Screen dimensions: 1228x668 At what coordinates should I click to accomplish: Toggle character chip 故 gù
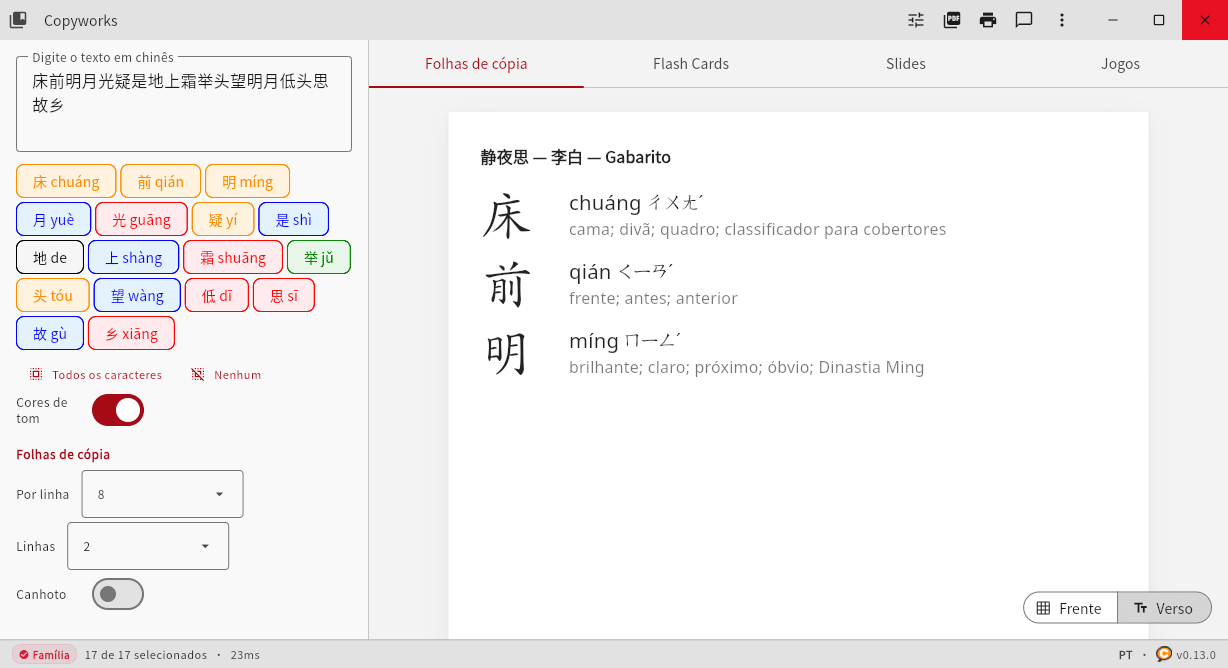50,333
